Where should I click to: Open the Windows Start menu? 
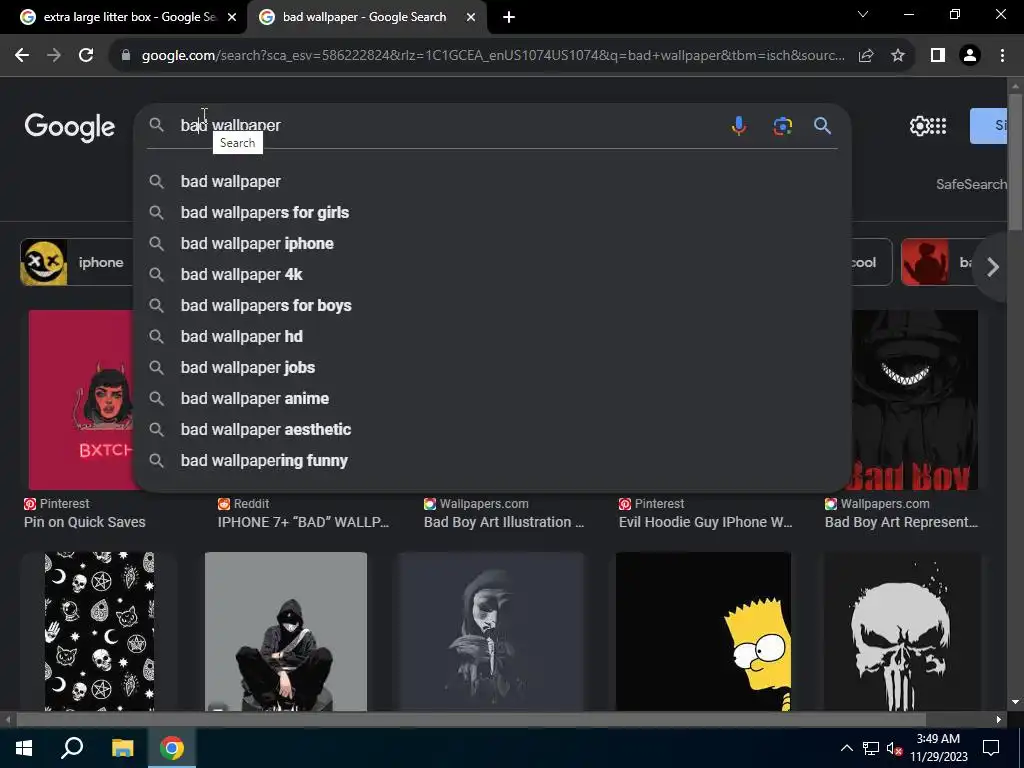(24, 748)
